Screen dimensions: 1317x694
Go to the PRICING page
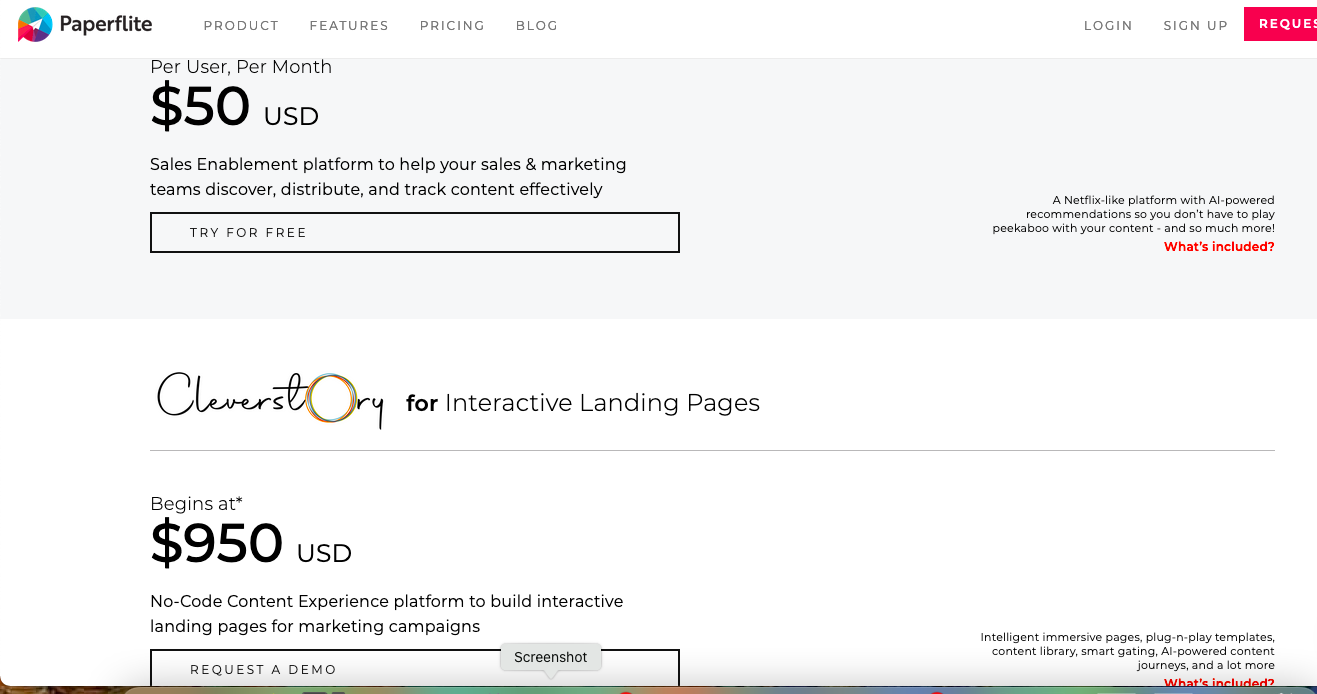pyautogui.click(x=452, y=26)
